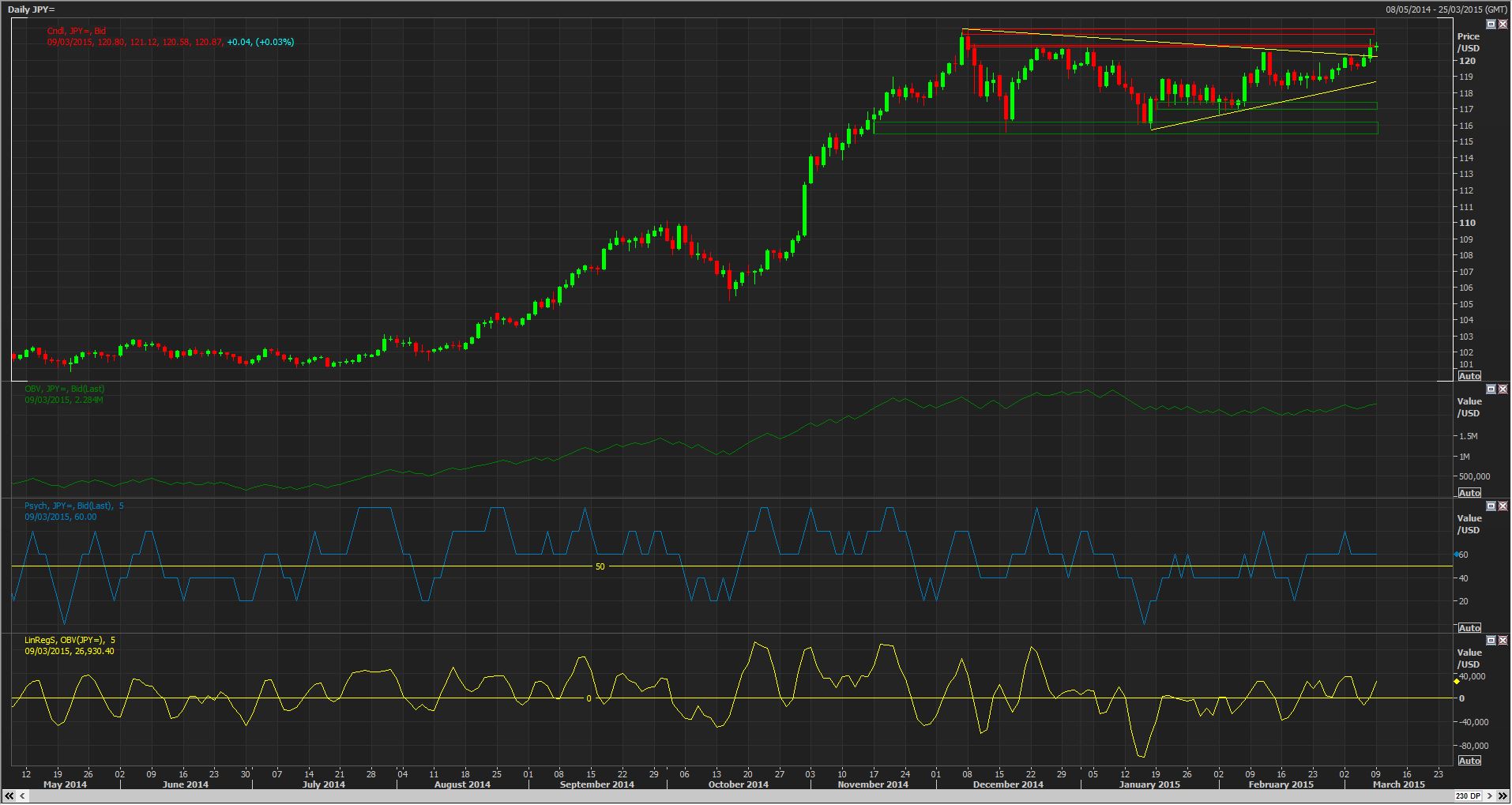The image size is (1512, 805).
Task: Click the December 2014 month label
Action: (1008, 784)
